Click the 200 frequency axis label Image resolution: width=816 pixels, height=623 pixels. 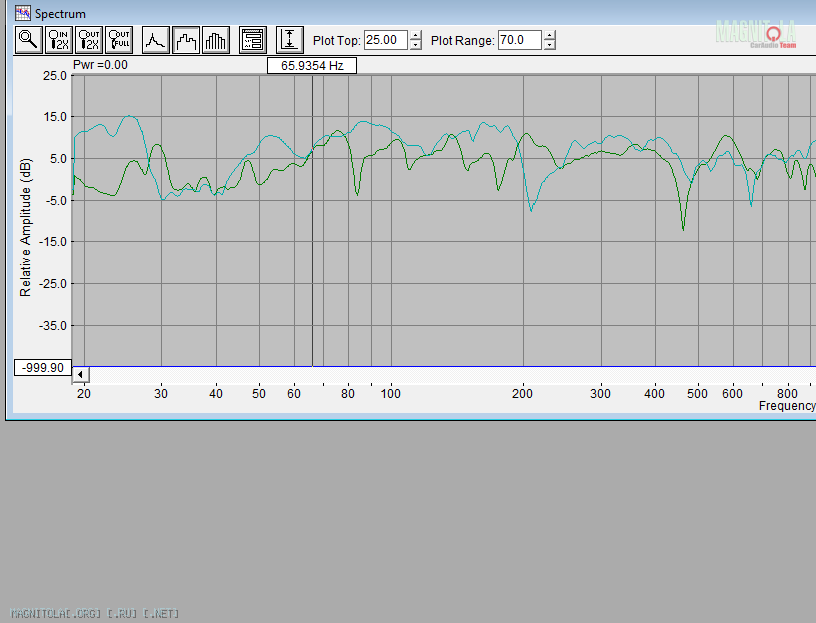(x=522, y=394)
